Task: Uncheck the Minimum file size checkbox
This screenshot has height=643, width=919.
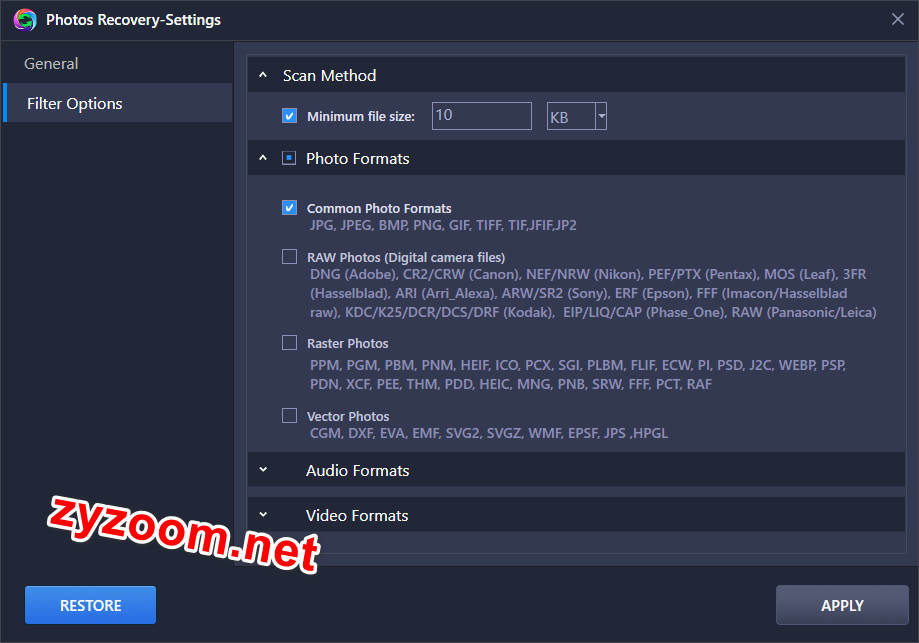Action: pyautogui.click(x=290, y=115)
